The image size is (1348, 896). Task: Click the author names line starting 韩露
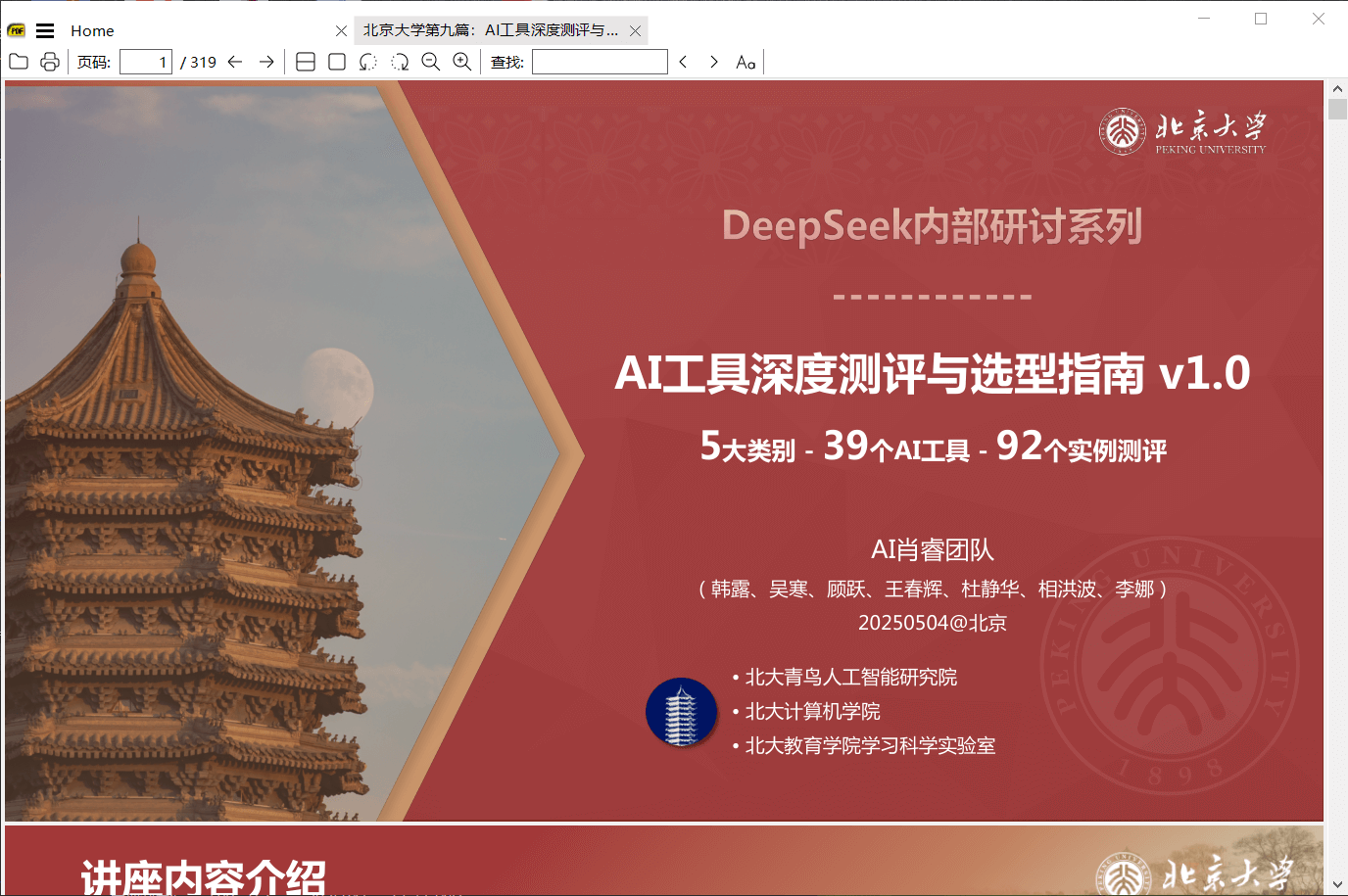[933, 589]
